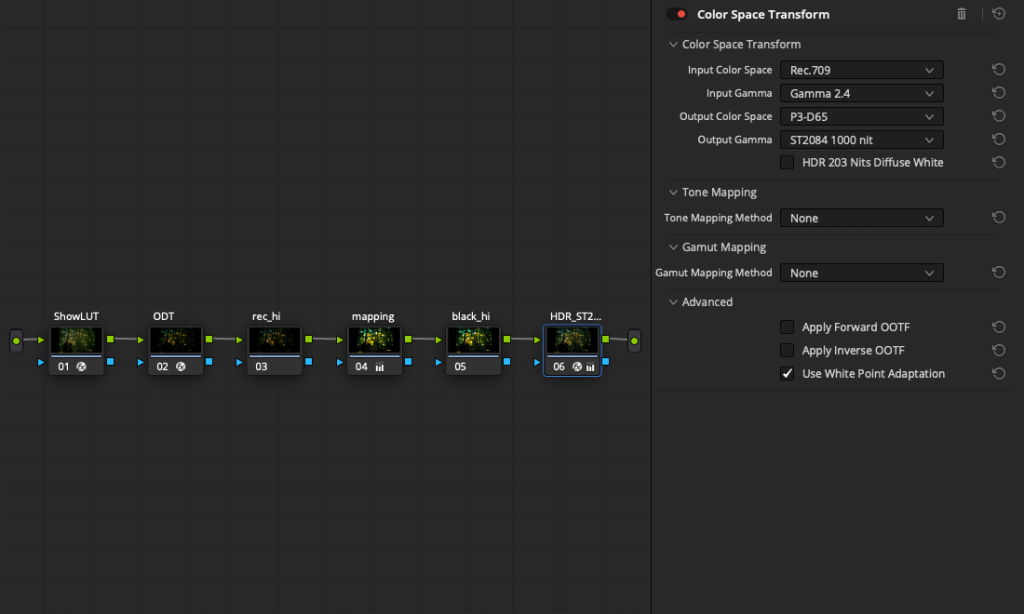Click blue key output of ShowLUT node
This screenshot has width=1024, height=614.
pos(110,361)
